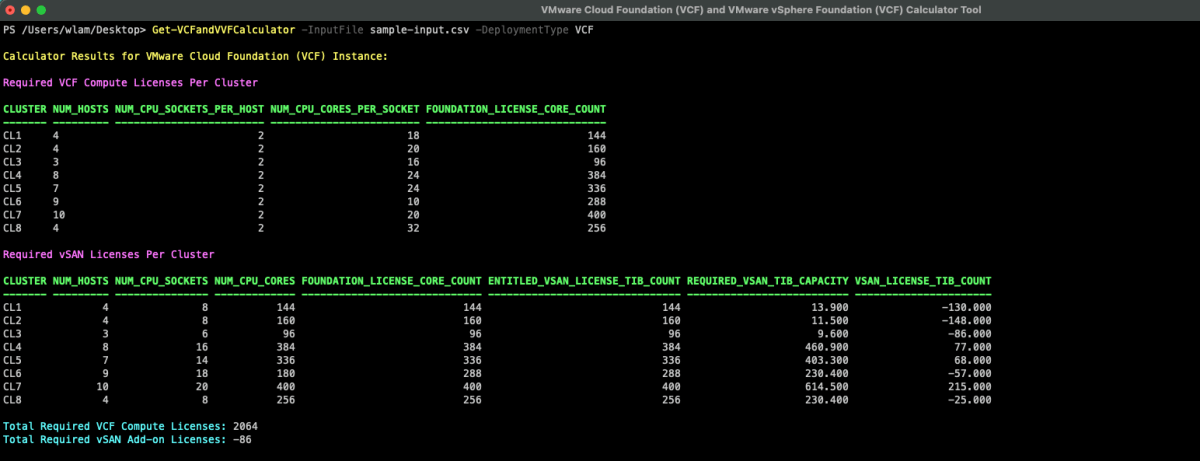Click "Total Required VCF Compute Licenses: 2064" line

coord(130,426)
